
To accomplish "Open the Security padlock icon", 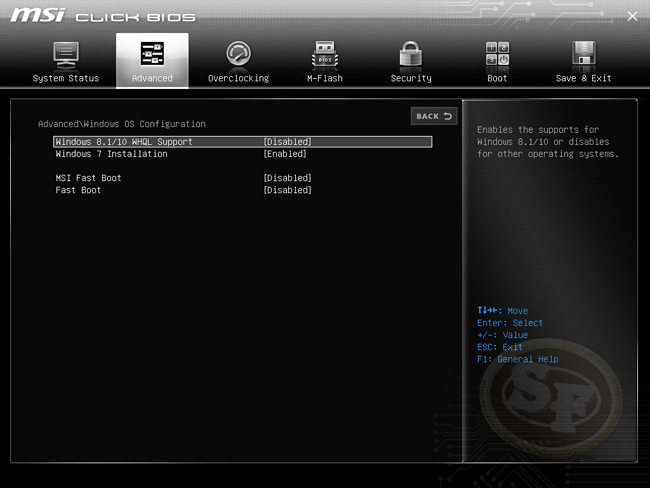I will coord(411,54).
